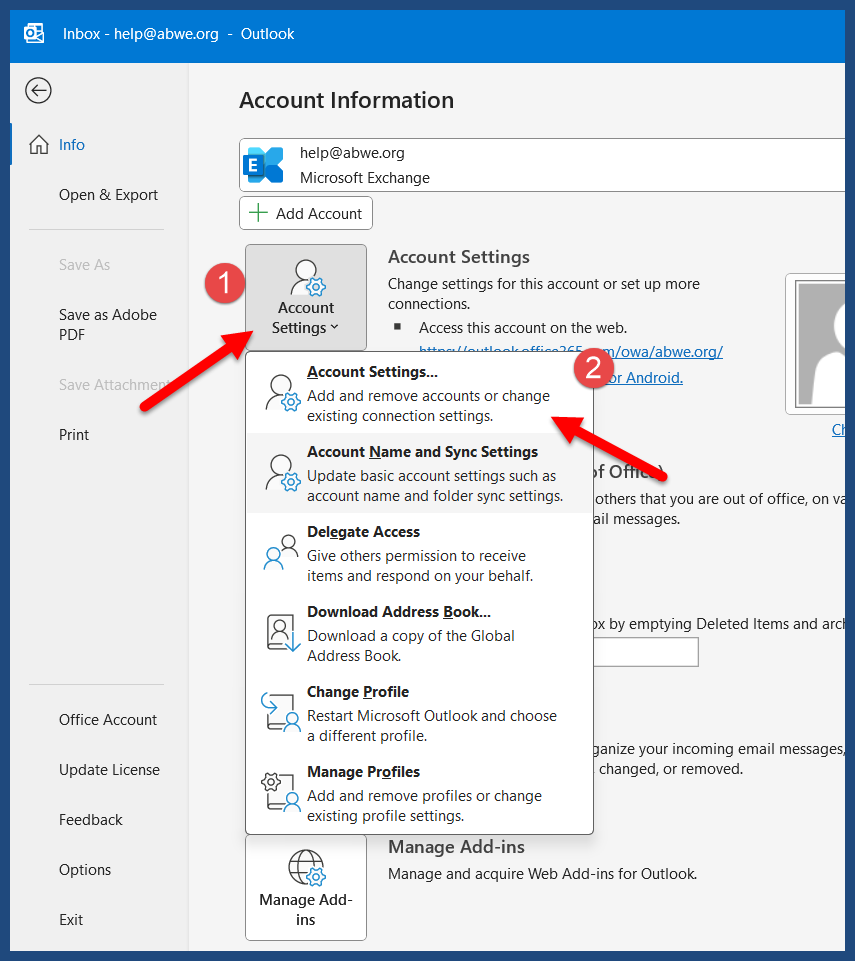Select Update License

pyautogui.click(x=109, y=770)
